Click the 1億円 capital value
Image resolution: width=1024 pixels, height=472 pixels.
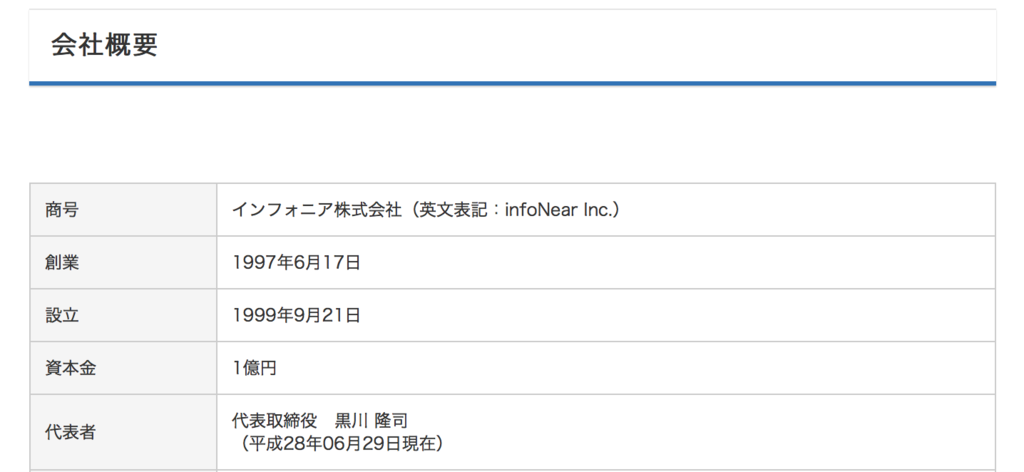point(254,369)
